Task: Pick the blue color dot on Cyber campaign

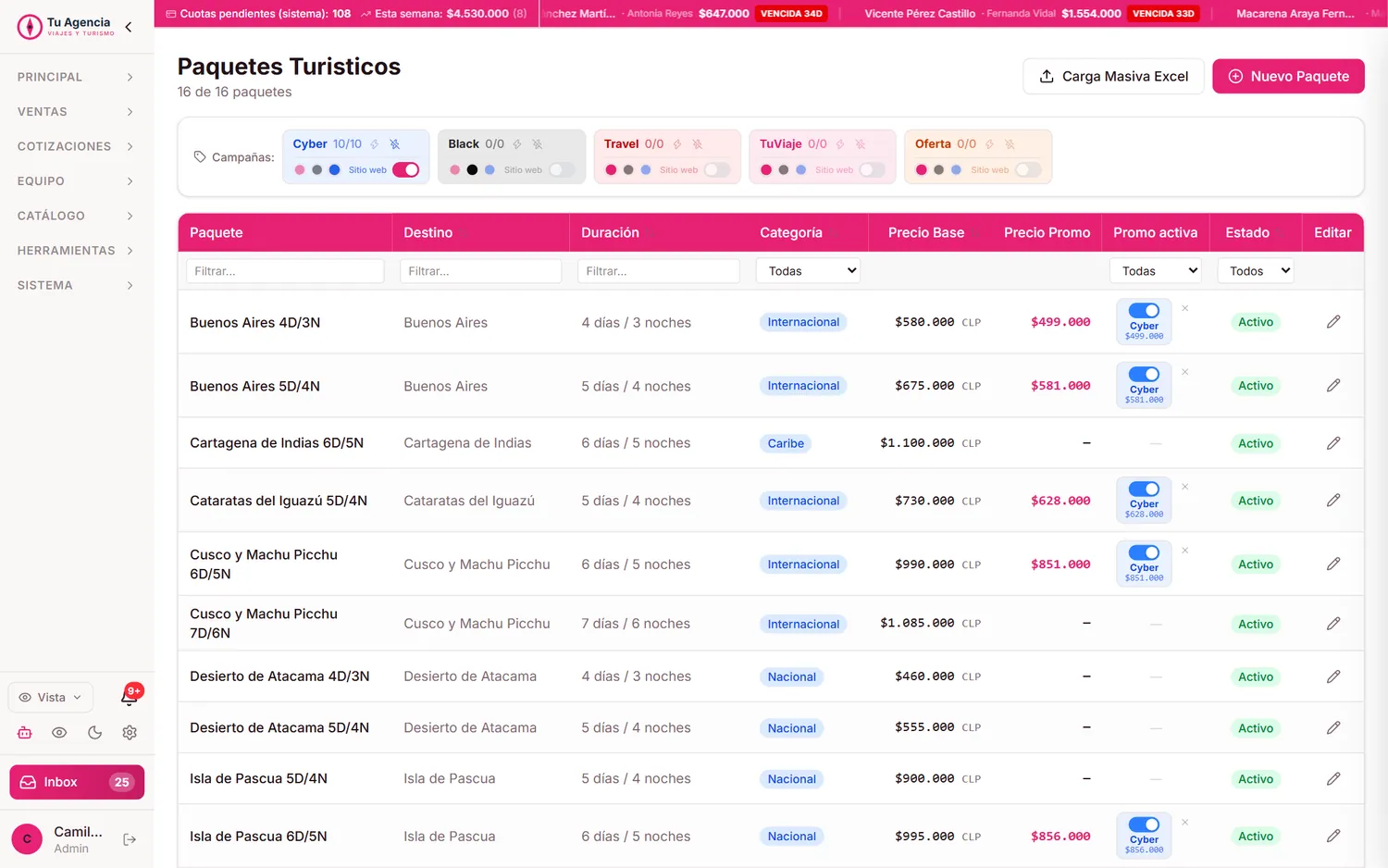Action: pos(334,170)
